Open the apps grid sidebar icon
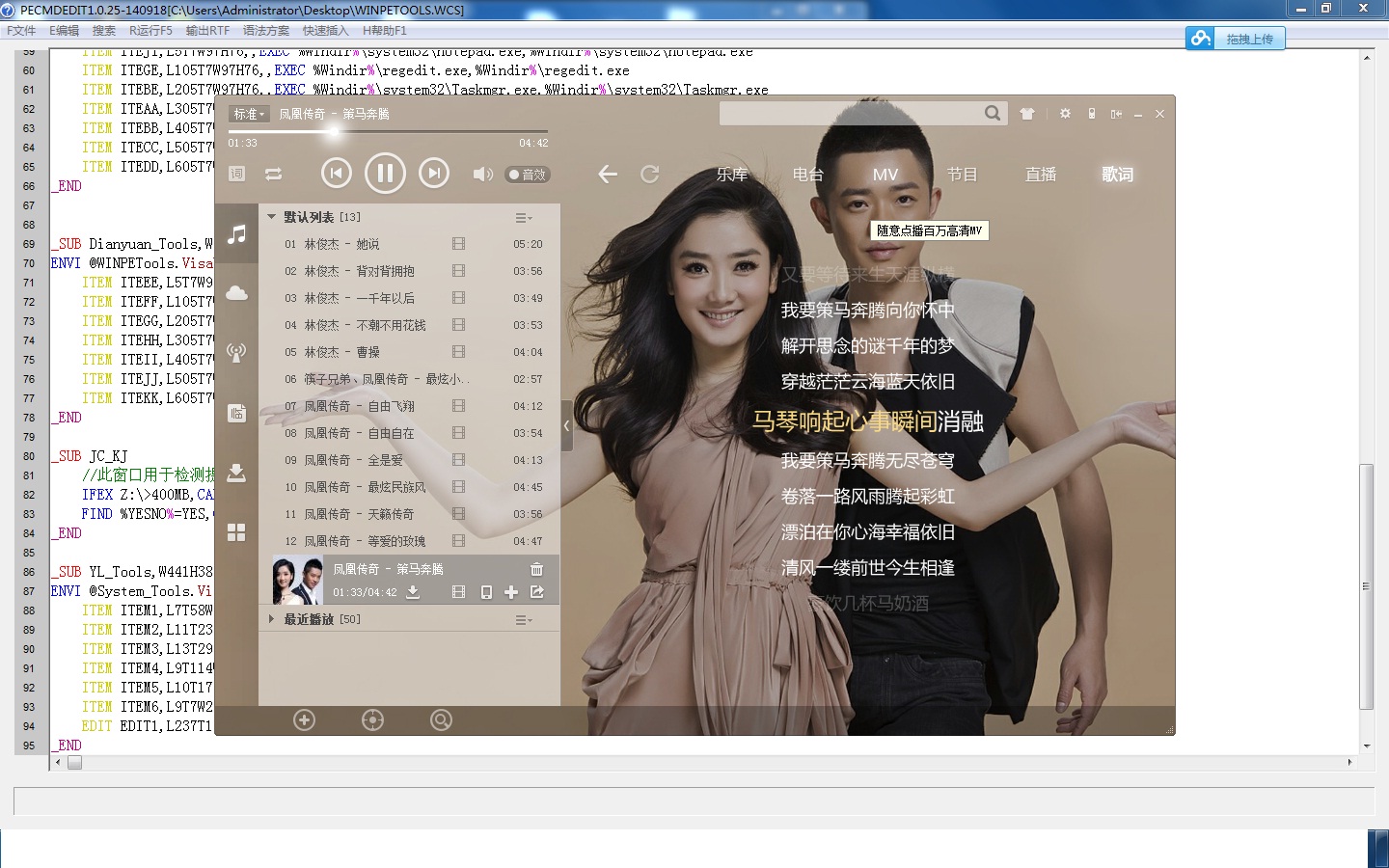Viewport: 1389px width, 868px height. tap(236, 532)
